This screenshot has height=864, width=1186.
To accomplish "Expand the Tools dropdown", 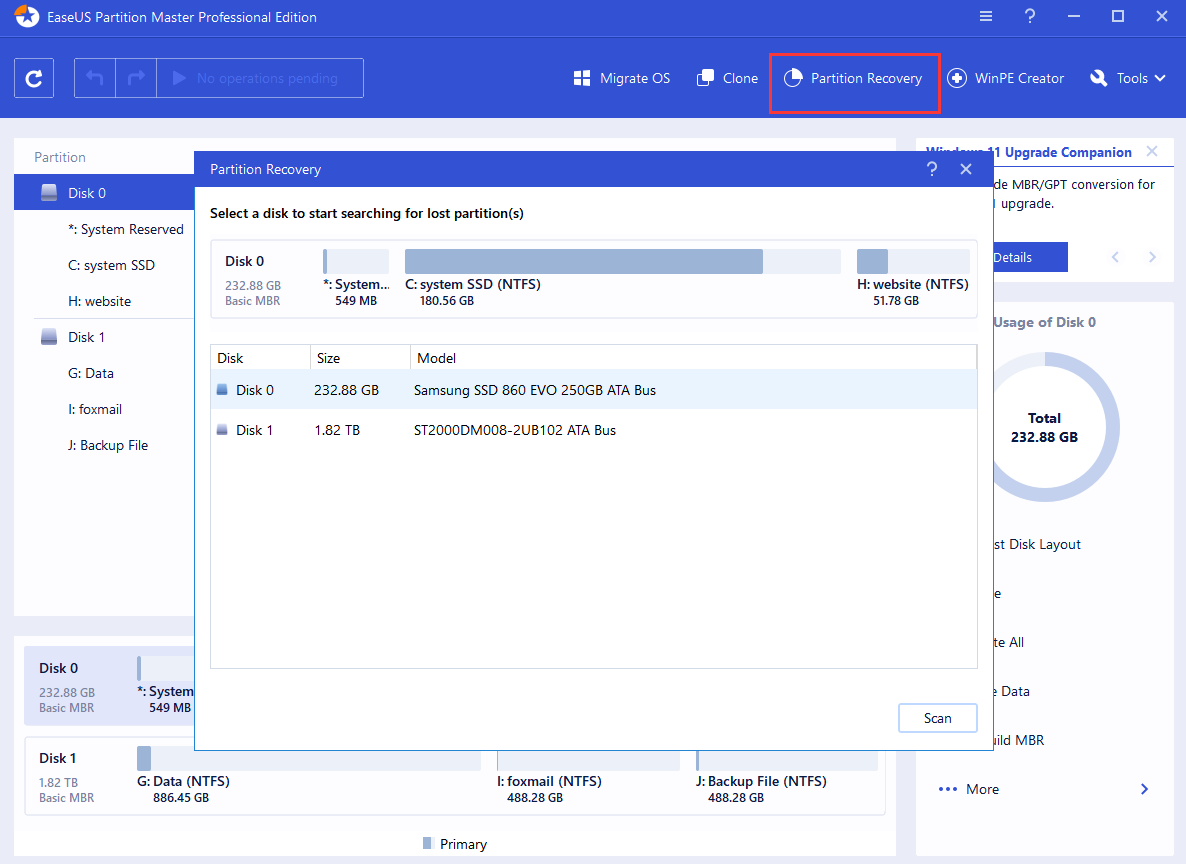I will [x=1127, y=77].
